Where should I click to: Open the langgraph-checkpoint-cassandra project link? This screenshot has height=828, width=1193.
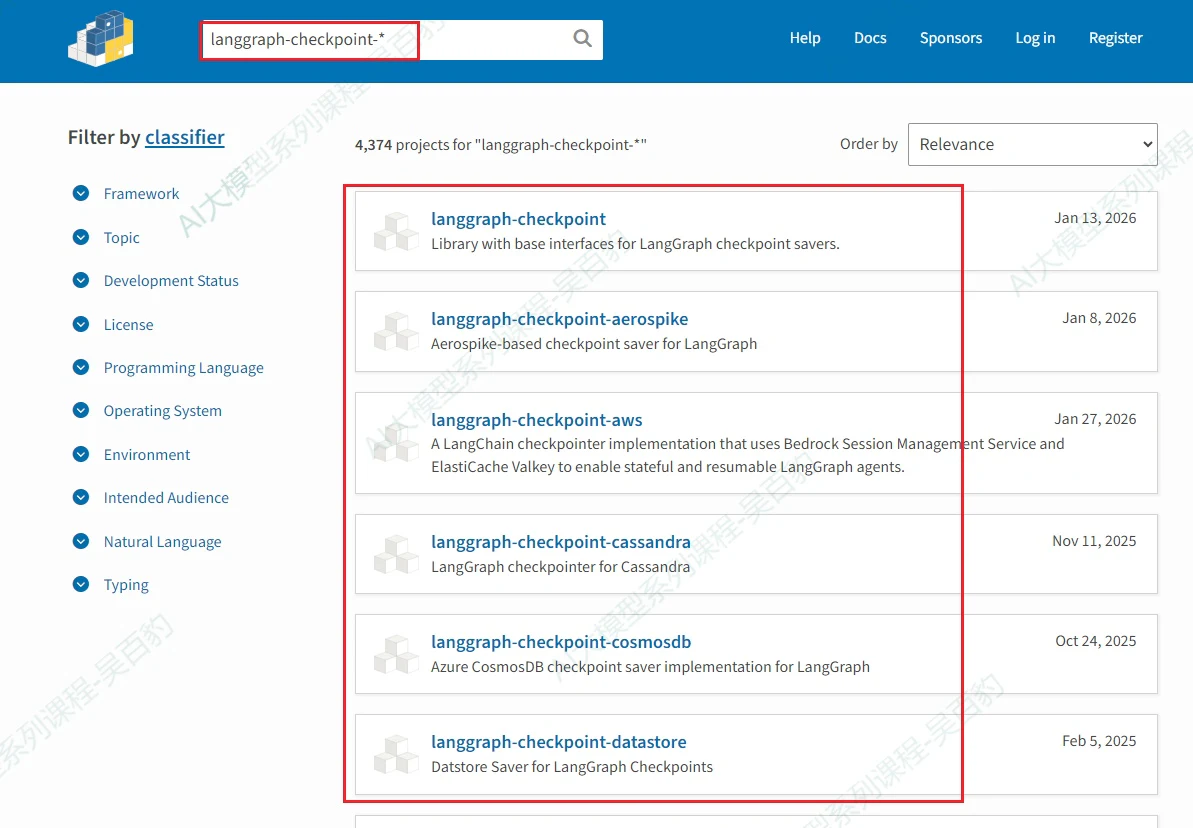tap(561, 542)
